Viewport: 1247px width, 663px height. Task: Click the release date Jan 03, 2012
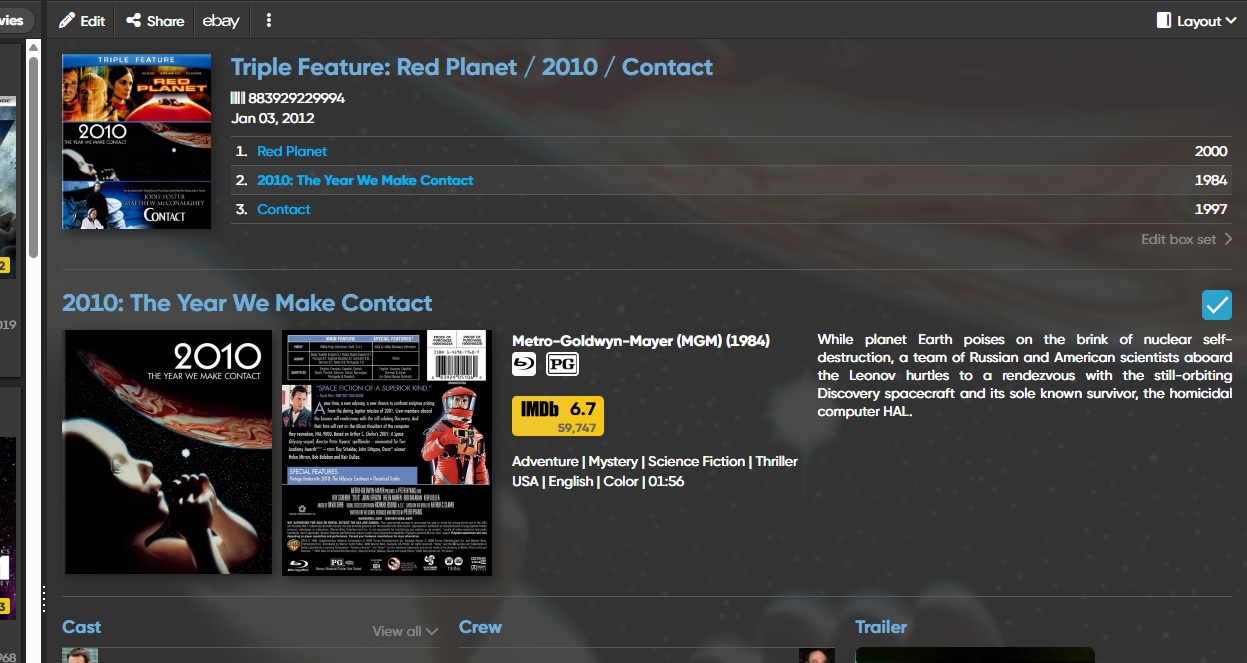(273, 118)
